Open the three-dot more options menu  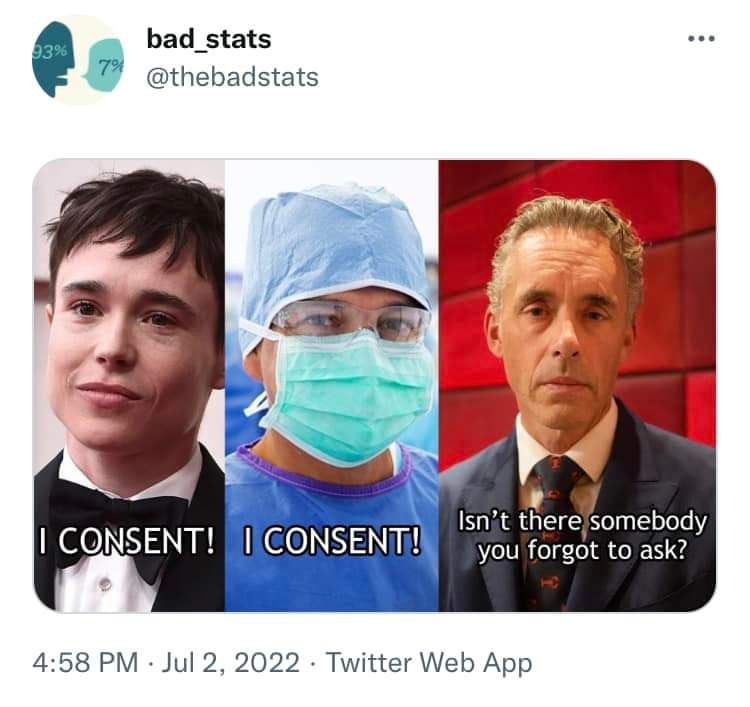pos(701,38)
